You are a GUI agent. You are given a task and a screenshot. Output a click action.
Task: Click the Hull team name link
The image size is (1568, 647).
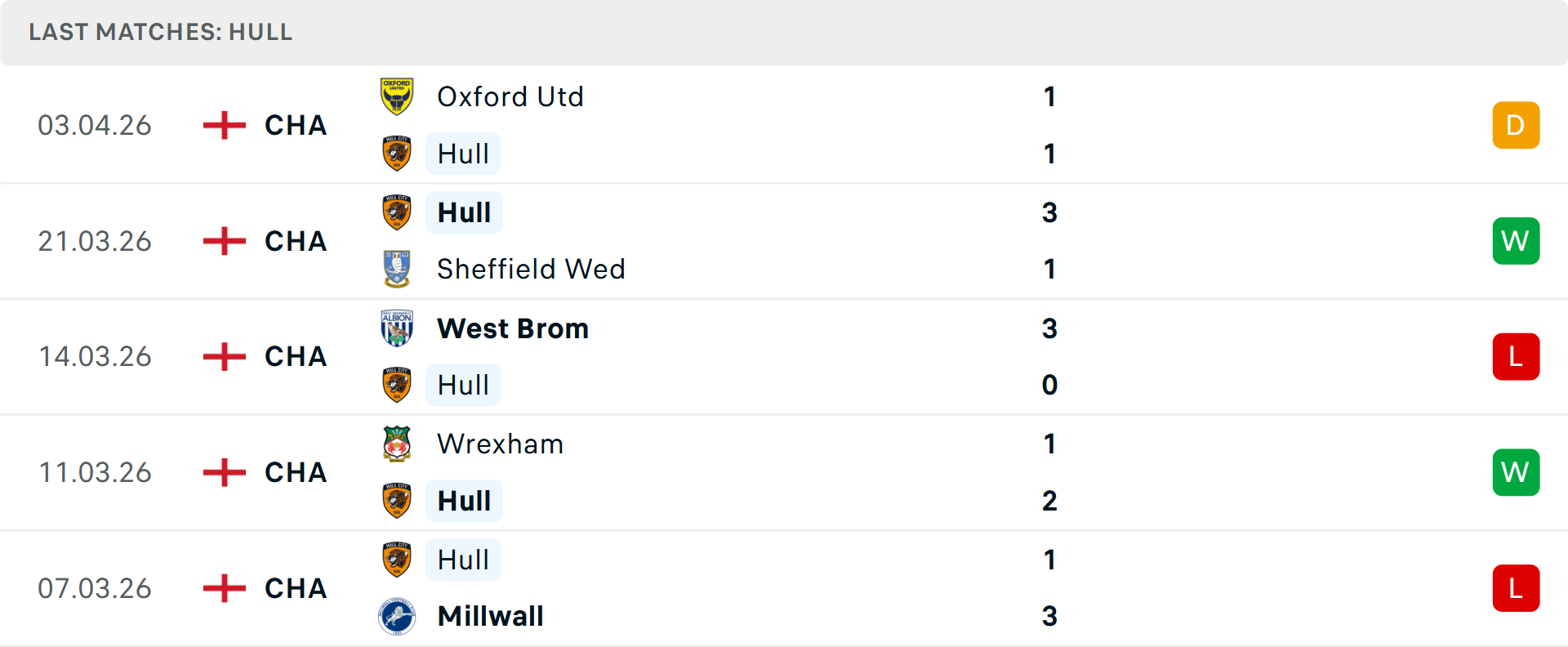[462, 154]
